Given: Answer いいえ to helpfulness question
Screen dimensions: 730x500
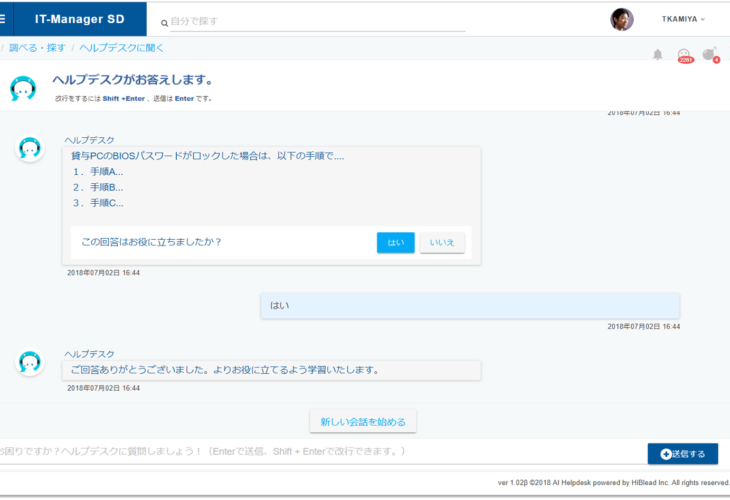Looking at the screenshot, I should [x=442, y=243].
